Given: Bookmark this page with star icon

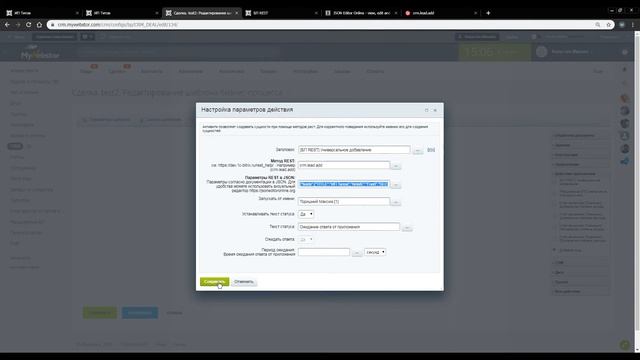Looking at the screenshot, I should 609,25.
